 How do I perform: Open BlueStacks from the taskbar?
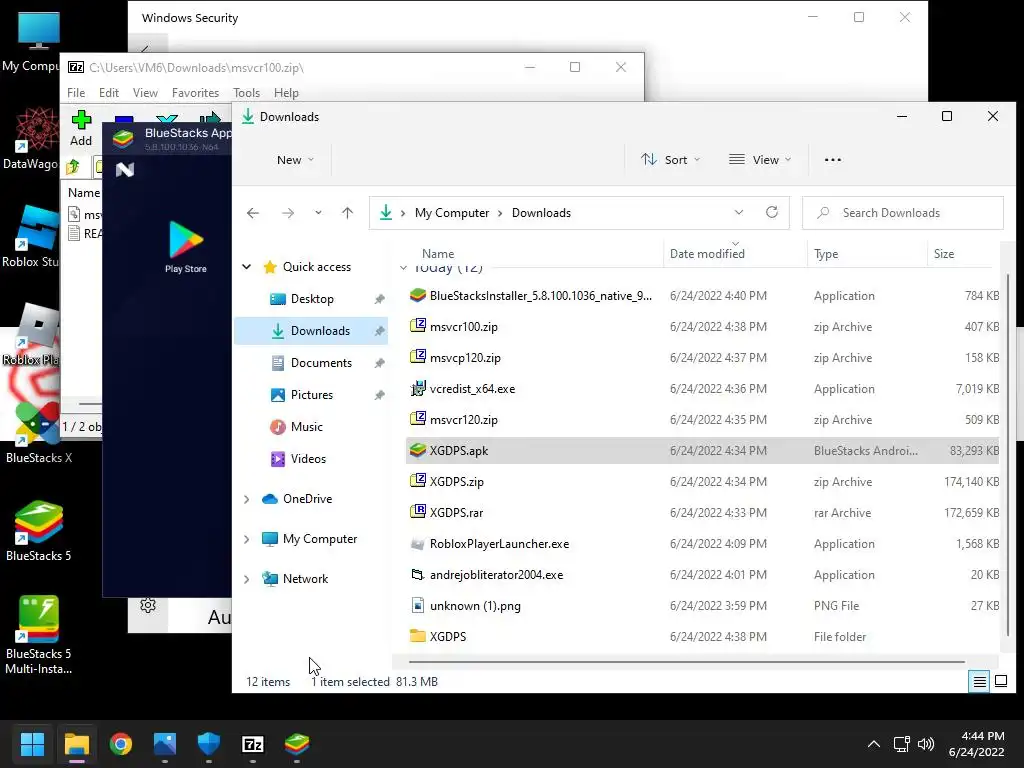(x=297, y=744)
